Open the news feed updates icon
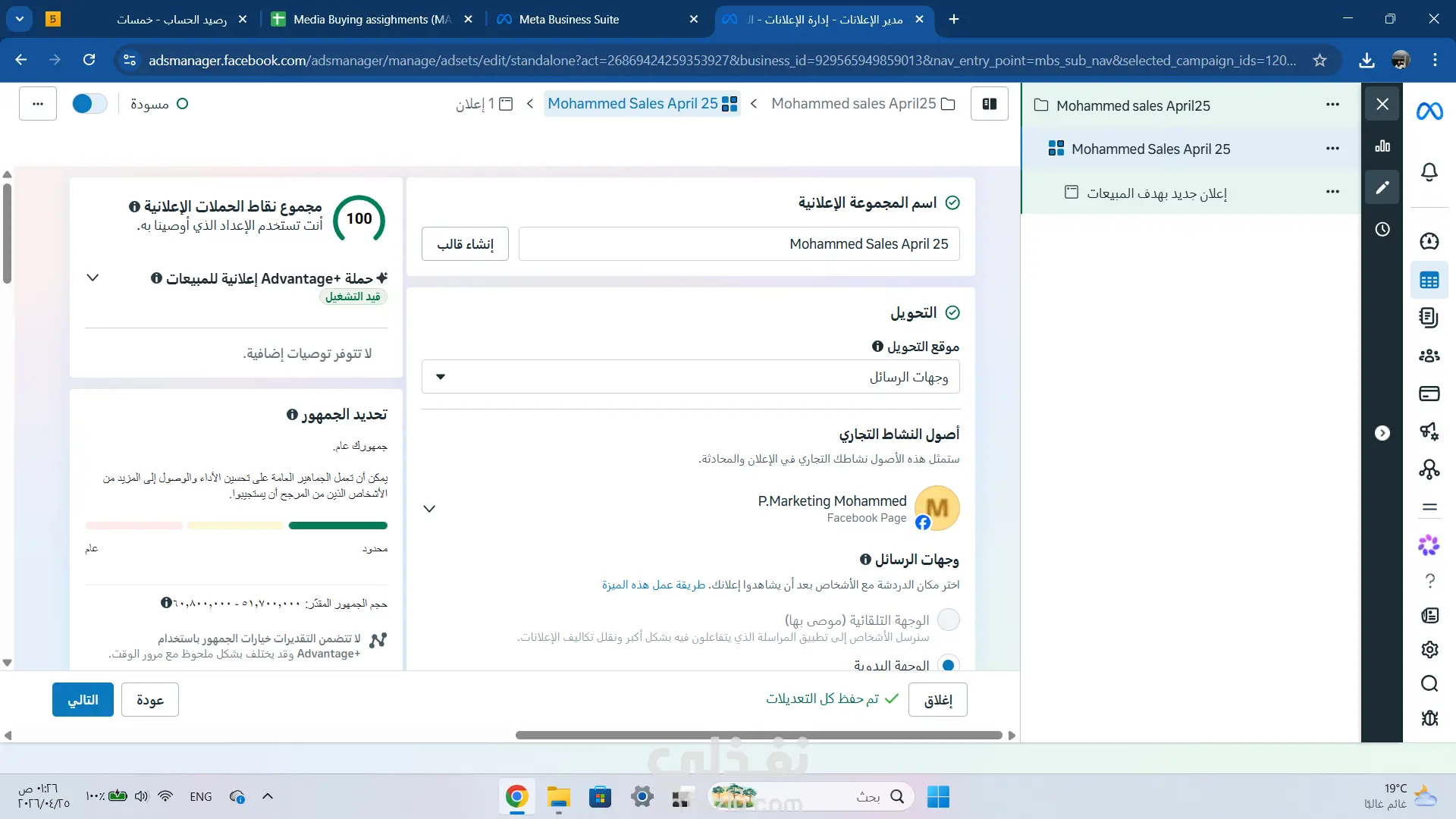Image resolution: width=1456 pixels, height=819 pixels. click(x=1429, y=615)
